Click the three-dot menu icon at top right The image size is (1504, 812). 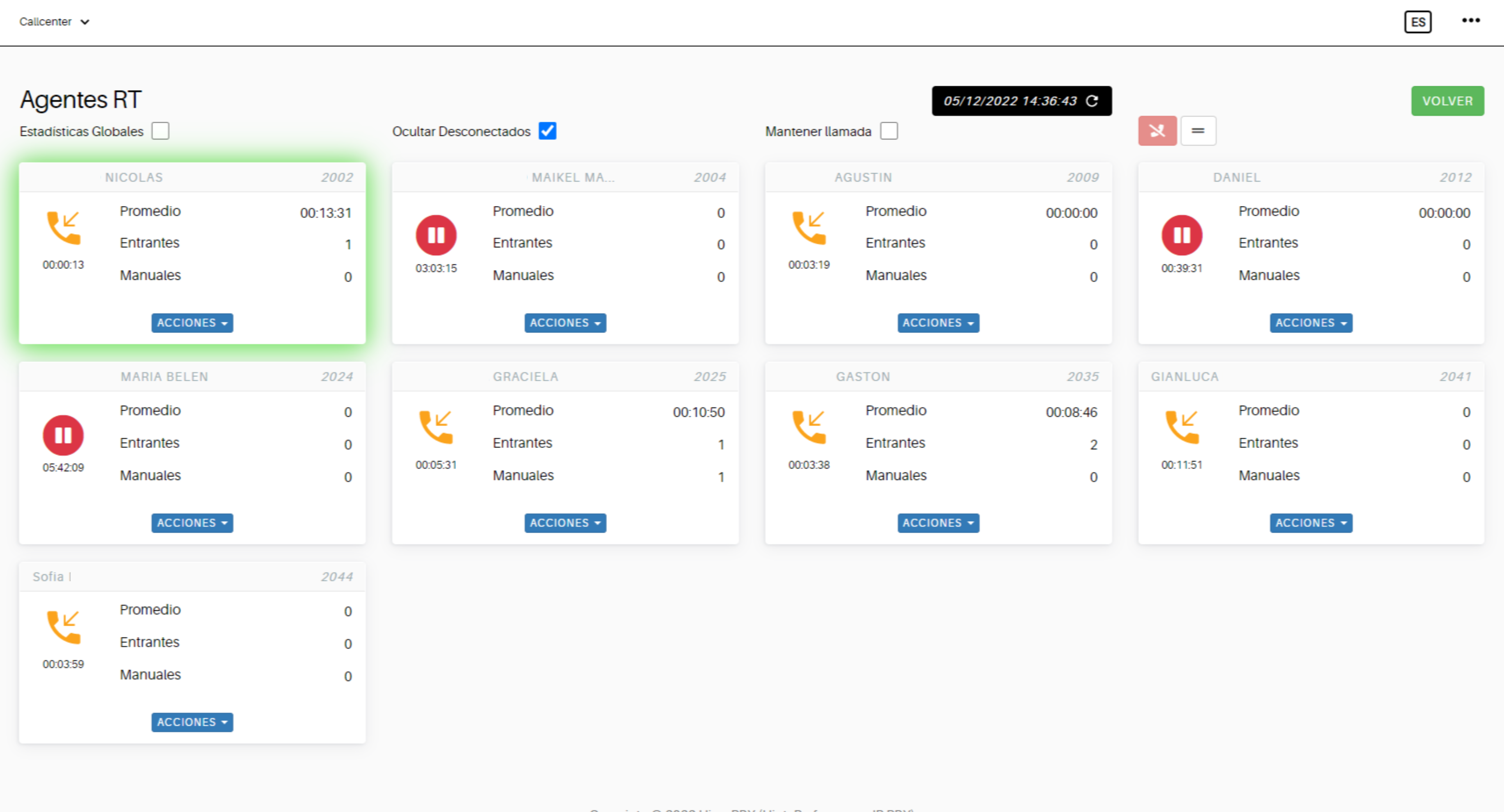(1470, 21)
